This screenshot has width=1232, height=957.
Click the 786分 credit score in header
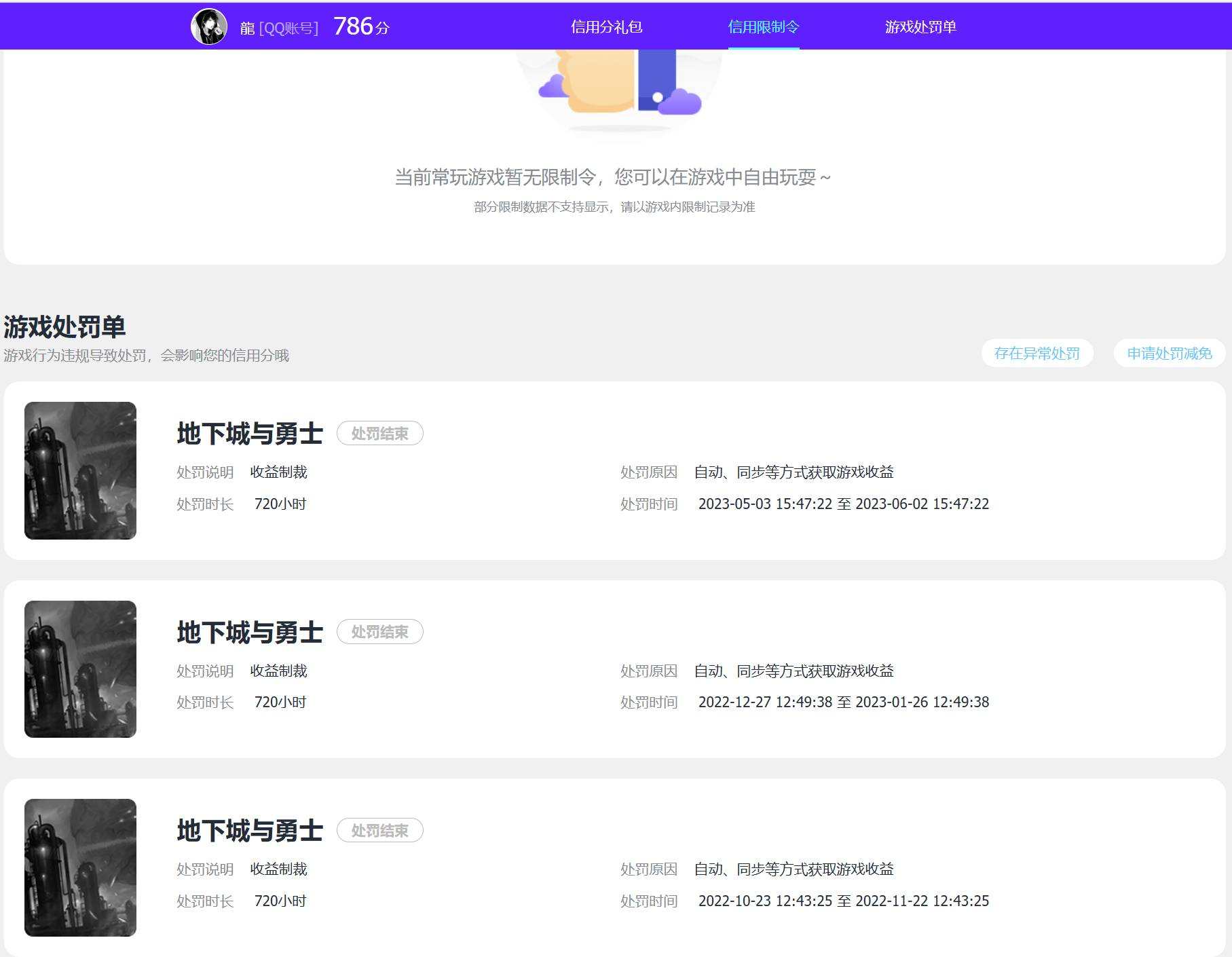point(361,26)
